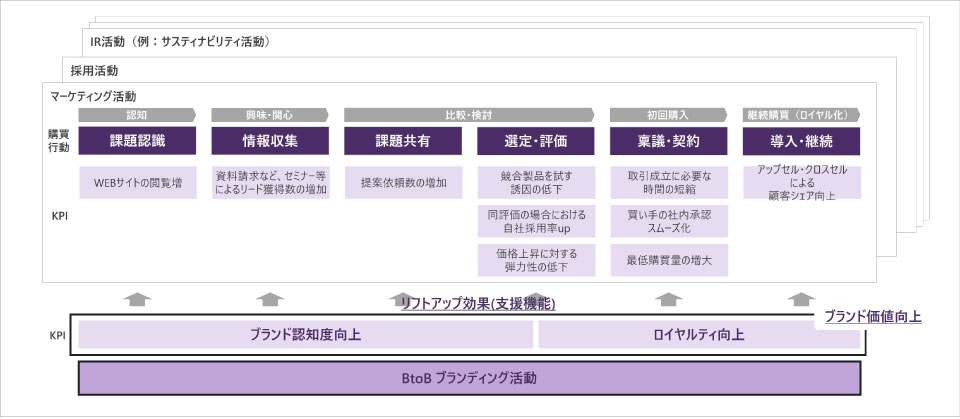The width and height of the screenshot is (960, 419).
Task: Click the up arrow beneath the 情報収集 column
Action: click(x=270, y=298)
